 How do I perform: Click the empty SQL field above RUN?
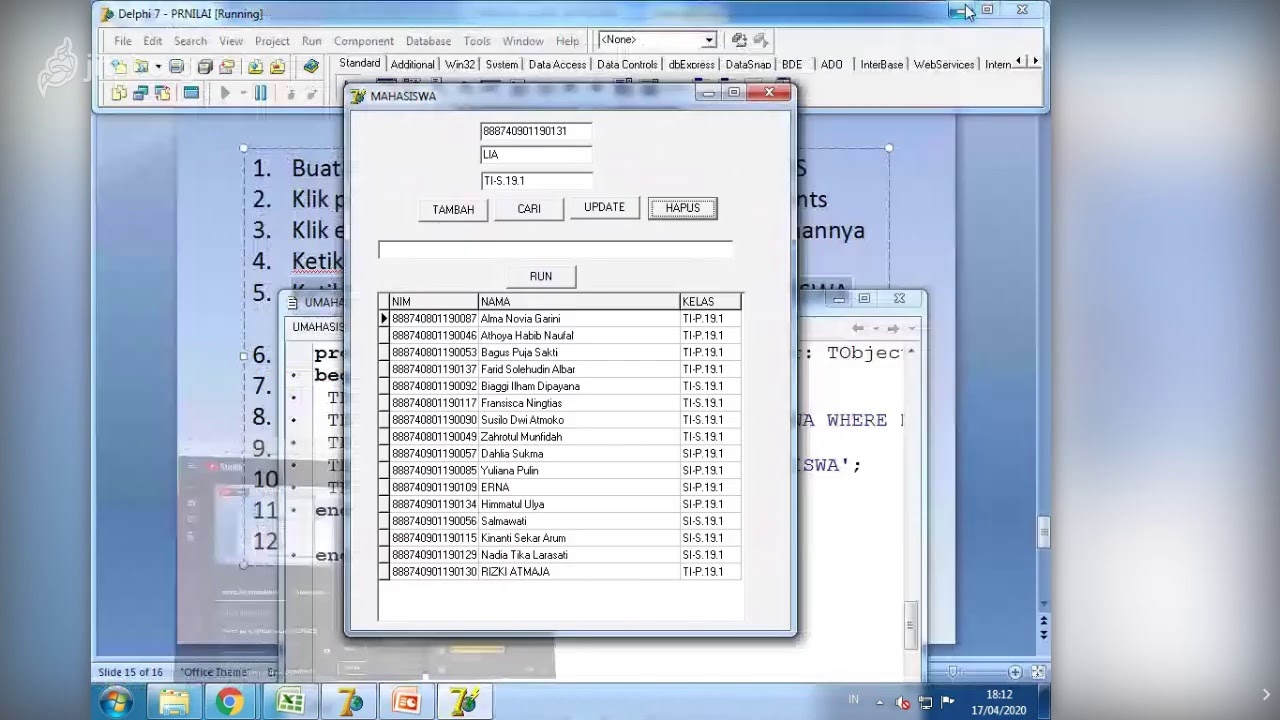pos(555,250)
